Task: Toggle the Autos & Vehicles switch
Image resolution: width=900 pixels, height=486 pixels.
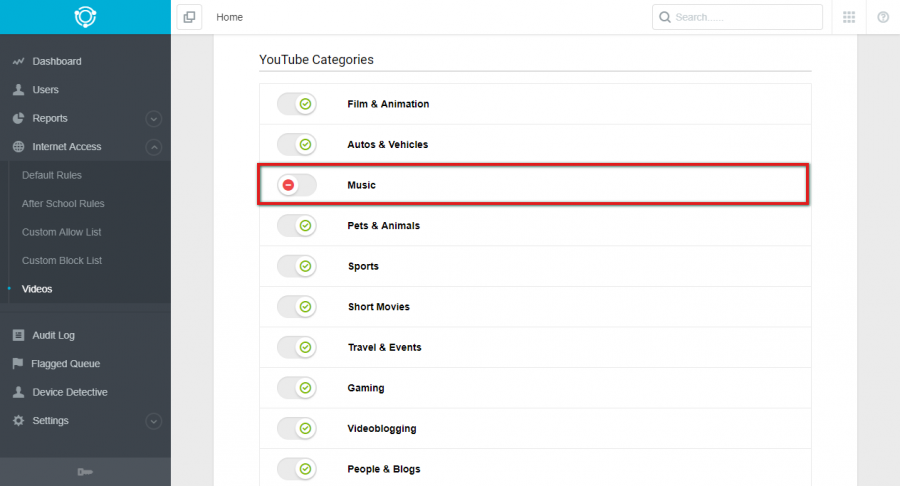Action: (x=297, y=145)
